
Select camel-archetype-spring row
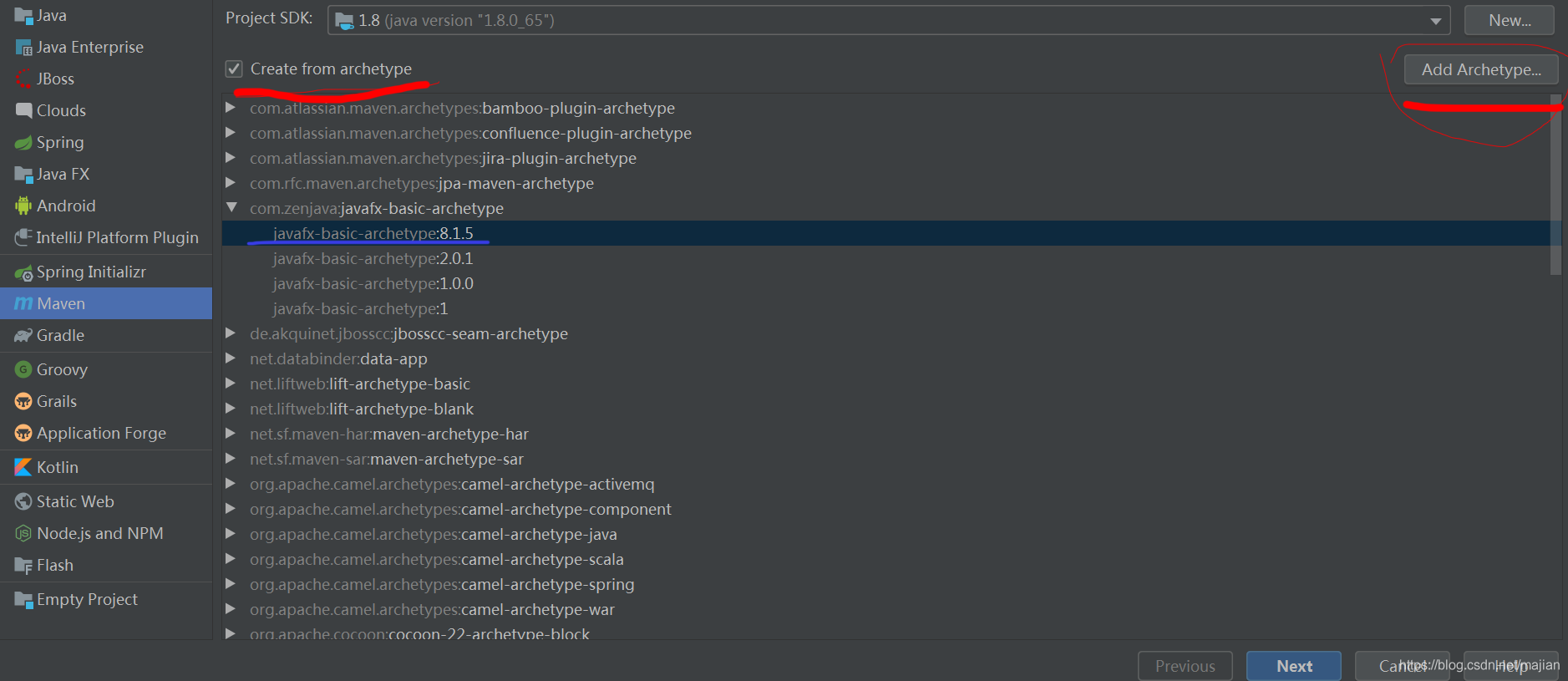point(885,584)
